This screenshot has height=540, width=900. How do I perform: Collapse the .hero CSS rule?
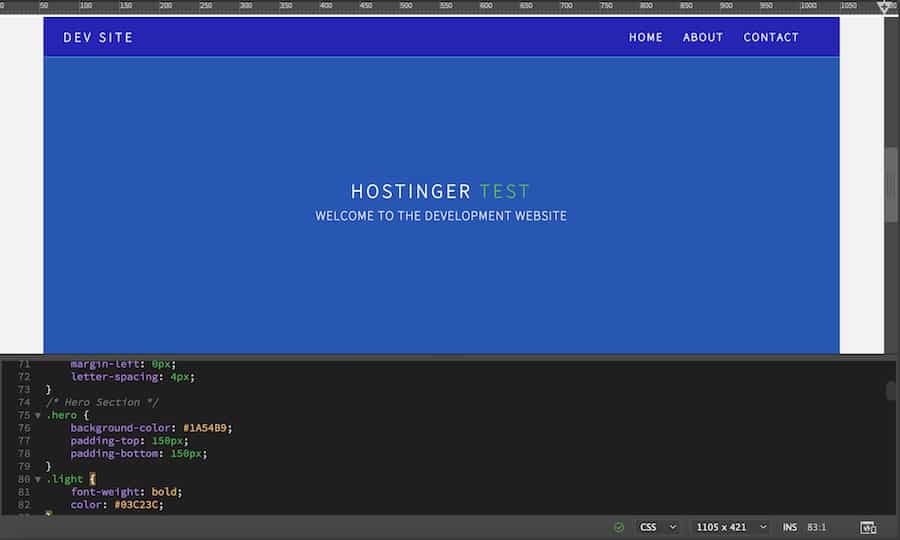38,415
